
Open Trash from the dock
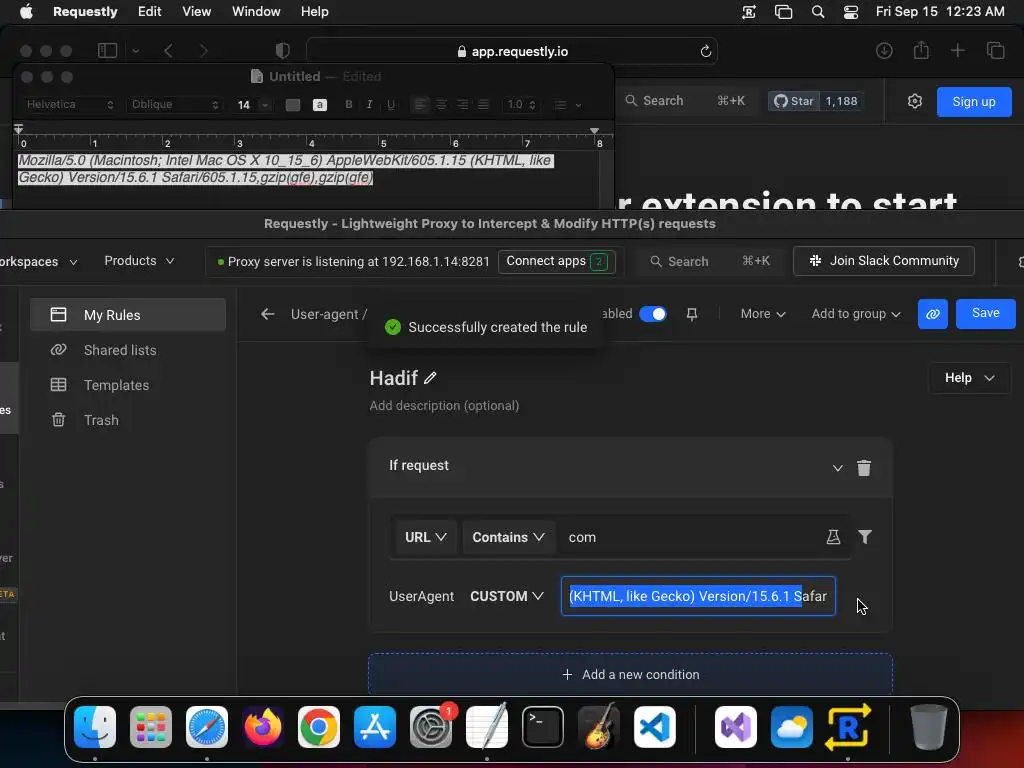pos(929,726)
